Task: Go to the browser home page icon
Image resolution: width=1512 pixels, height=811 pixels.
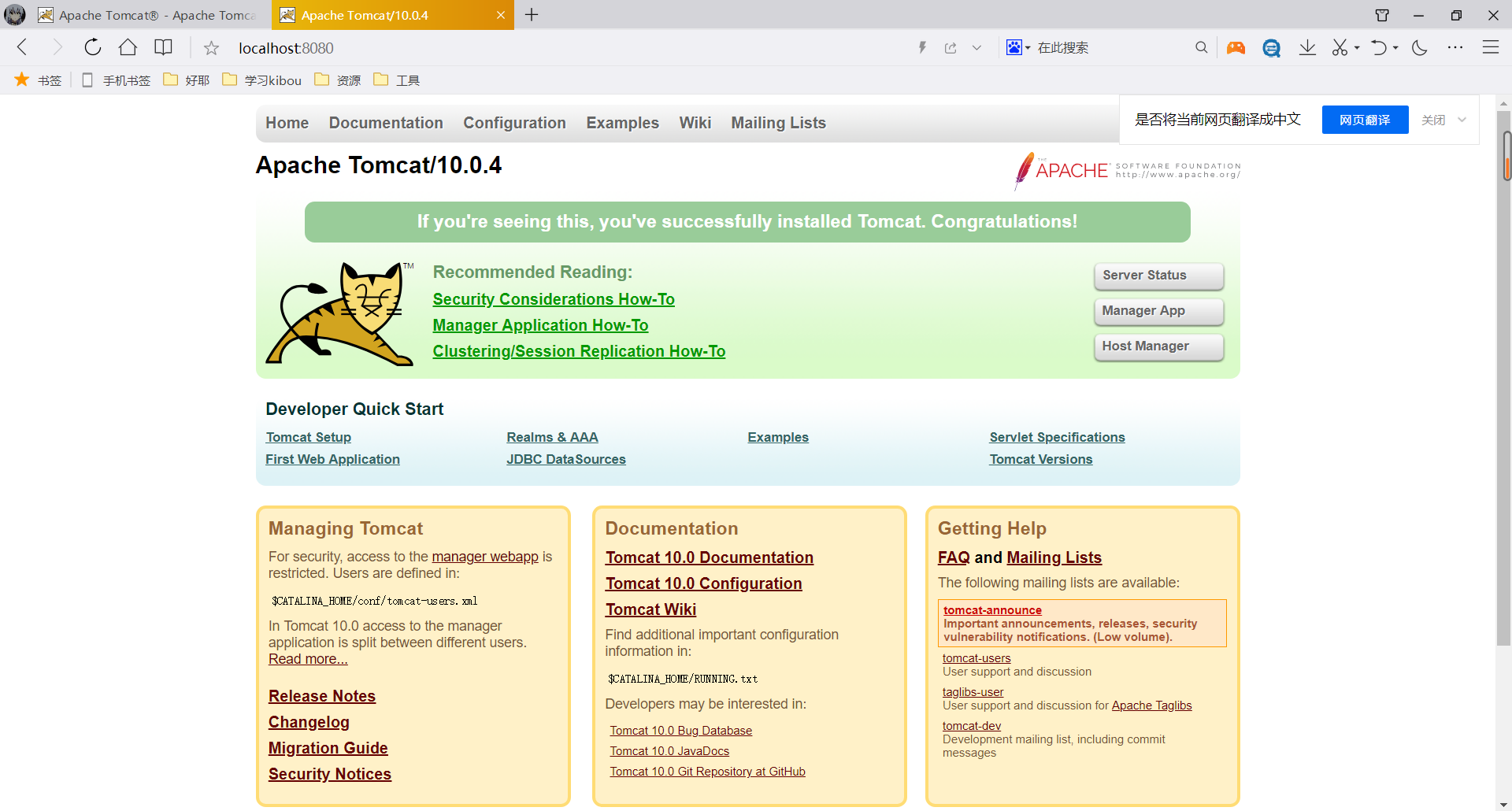Action: point(128,48)
